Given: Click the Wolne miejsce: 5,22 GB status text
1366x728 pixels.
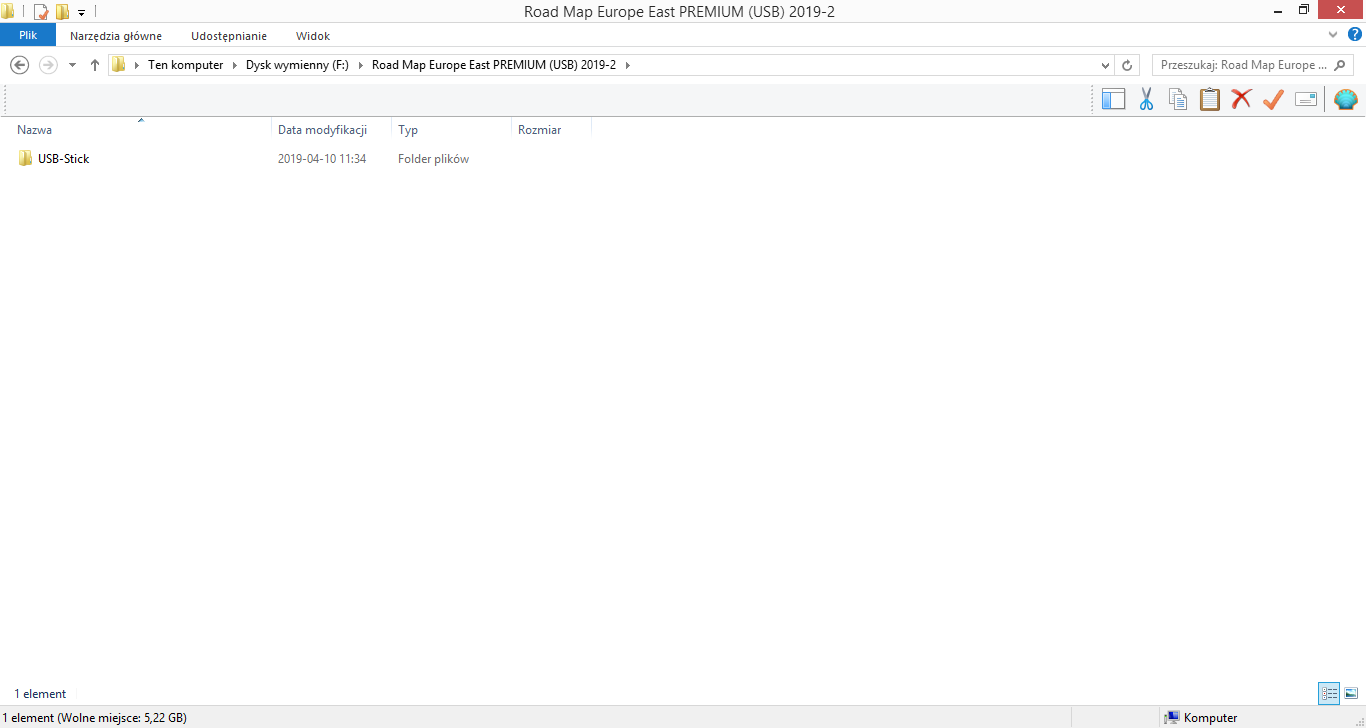Looking at the screenshot, I should [x=122, y=718].
